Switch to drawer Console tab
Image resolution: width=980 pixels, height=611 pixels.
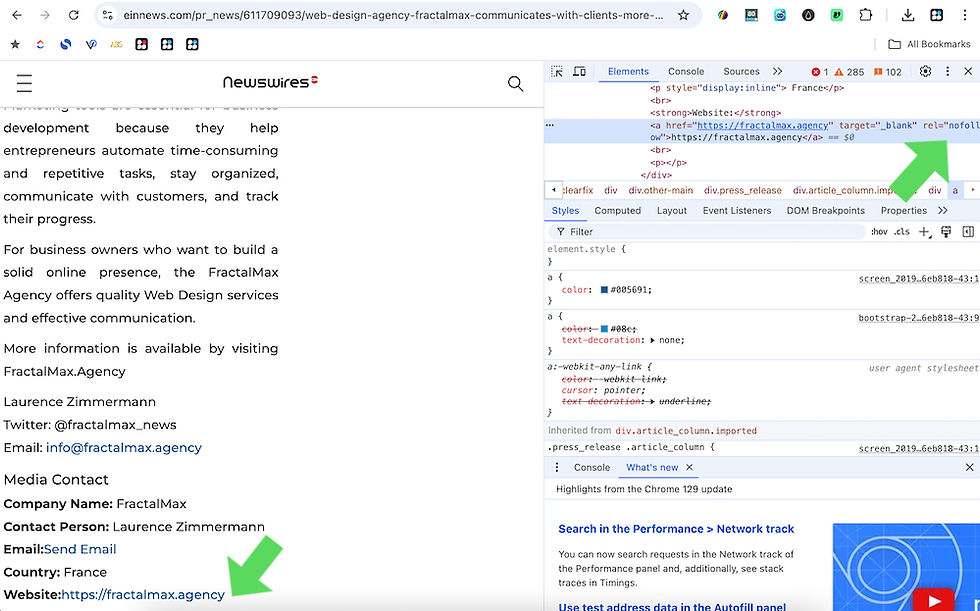[x=592, y=467]
